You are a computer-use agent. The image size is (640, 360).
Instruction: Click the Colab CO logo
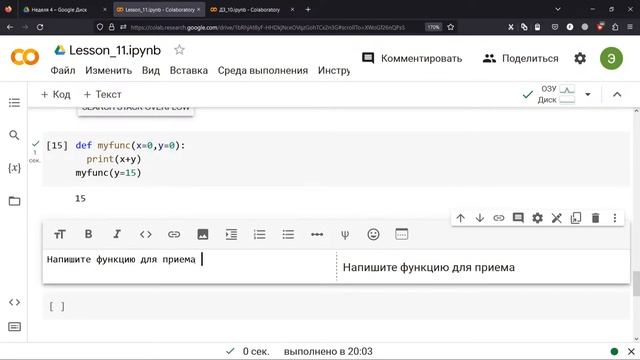(x=25, y=57)
